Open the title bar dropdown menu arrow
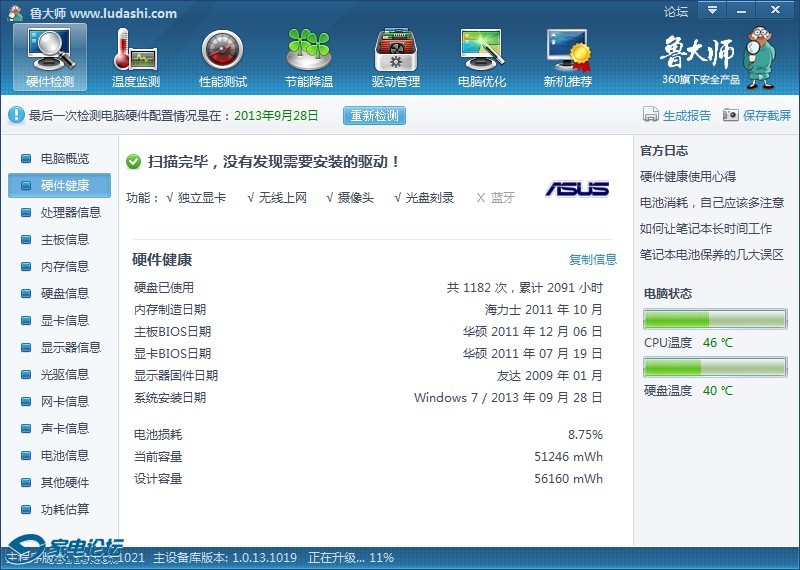Viewport: 800px width, 570px height. click(712, 11)
